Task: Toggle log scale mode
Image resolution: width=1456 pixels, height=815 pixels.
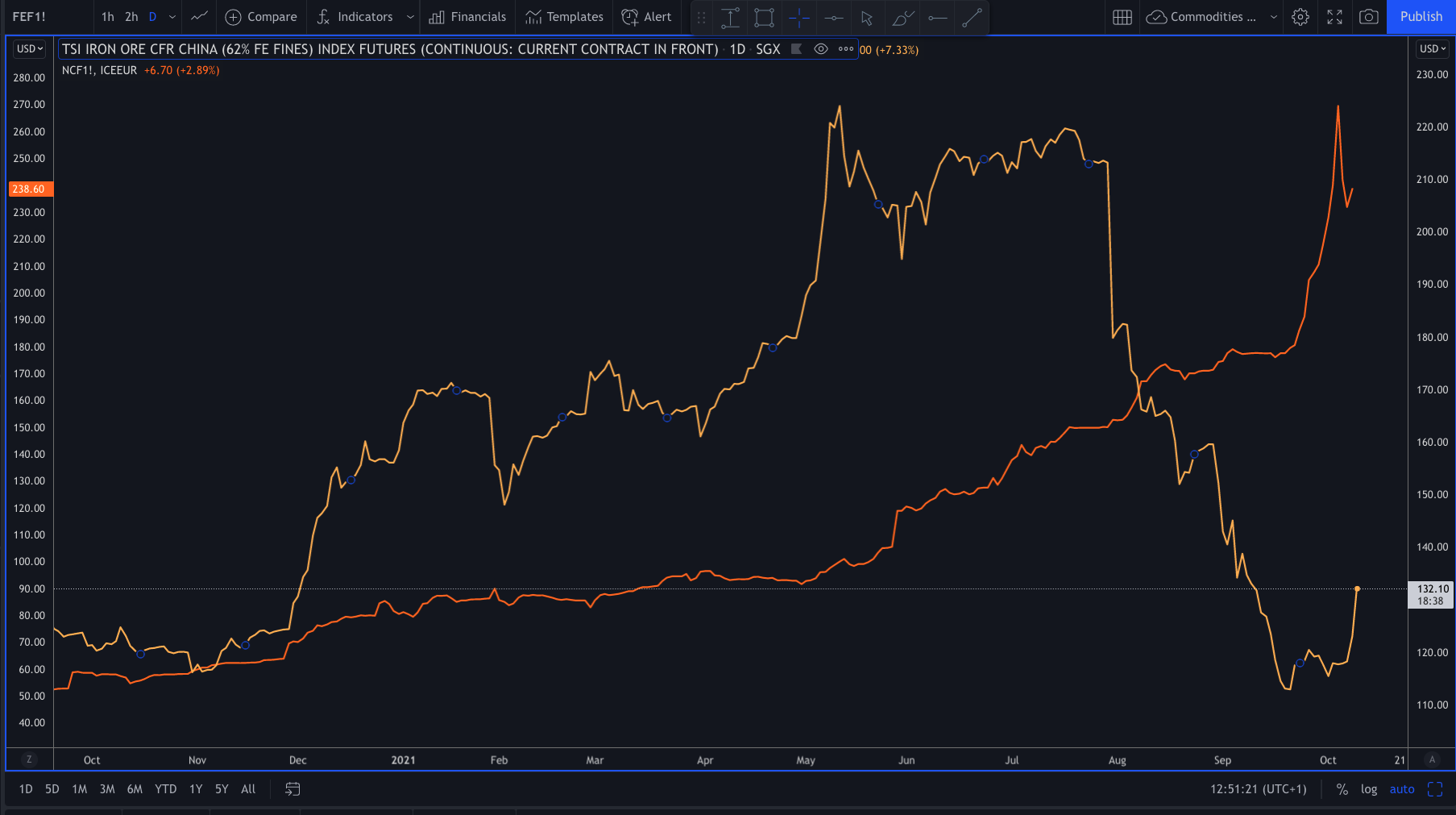Action: [x=1368, y=789]
